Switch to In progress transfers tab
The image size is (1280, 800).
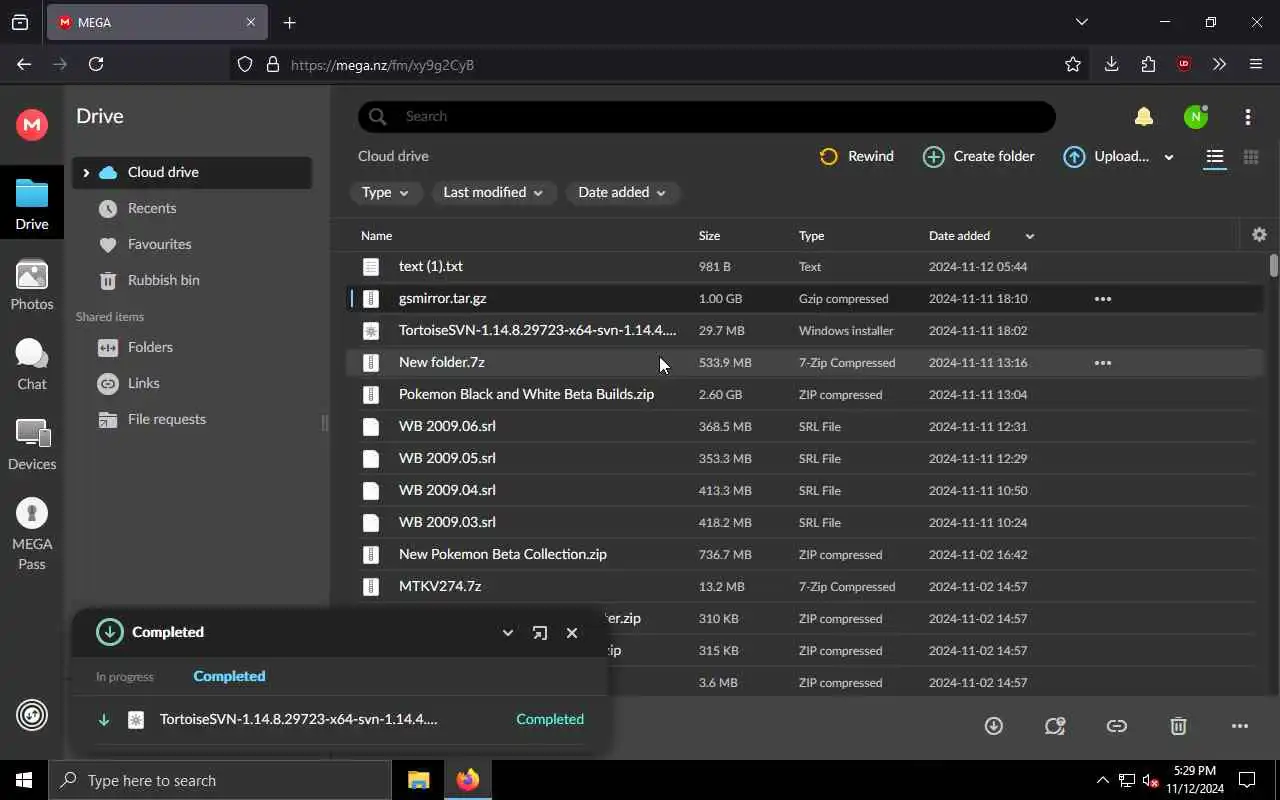tap(125, 677)
